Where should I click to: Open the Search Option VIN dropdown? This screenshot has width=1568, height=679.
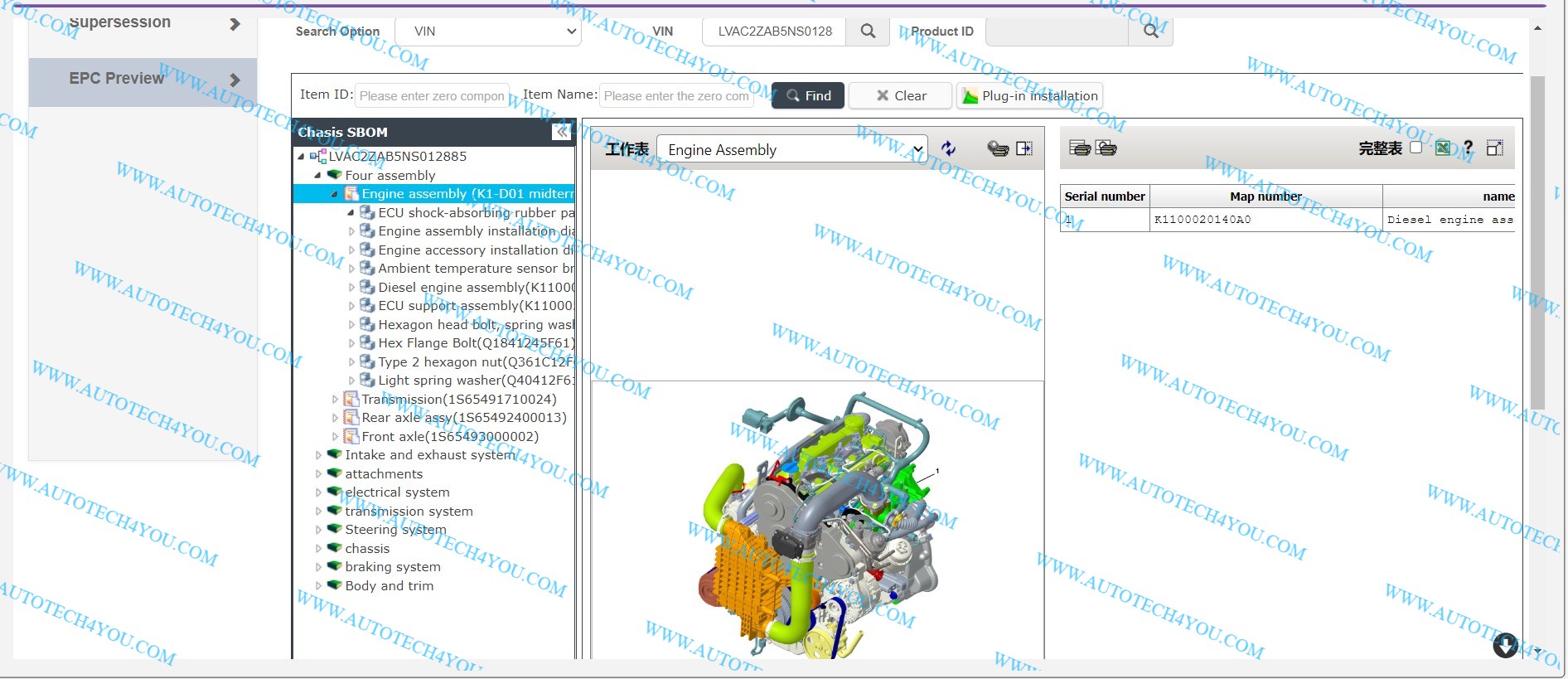click(488, 32)
